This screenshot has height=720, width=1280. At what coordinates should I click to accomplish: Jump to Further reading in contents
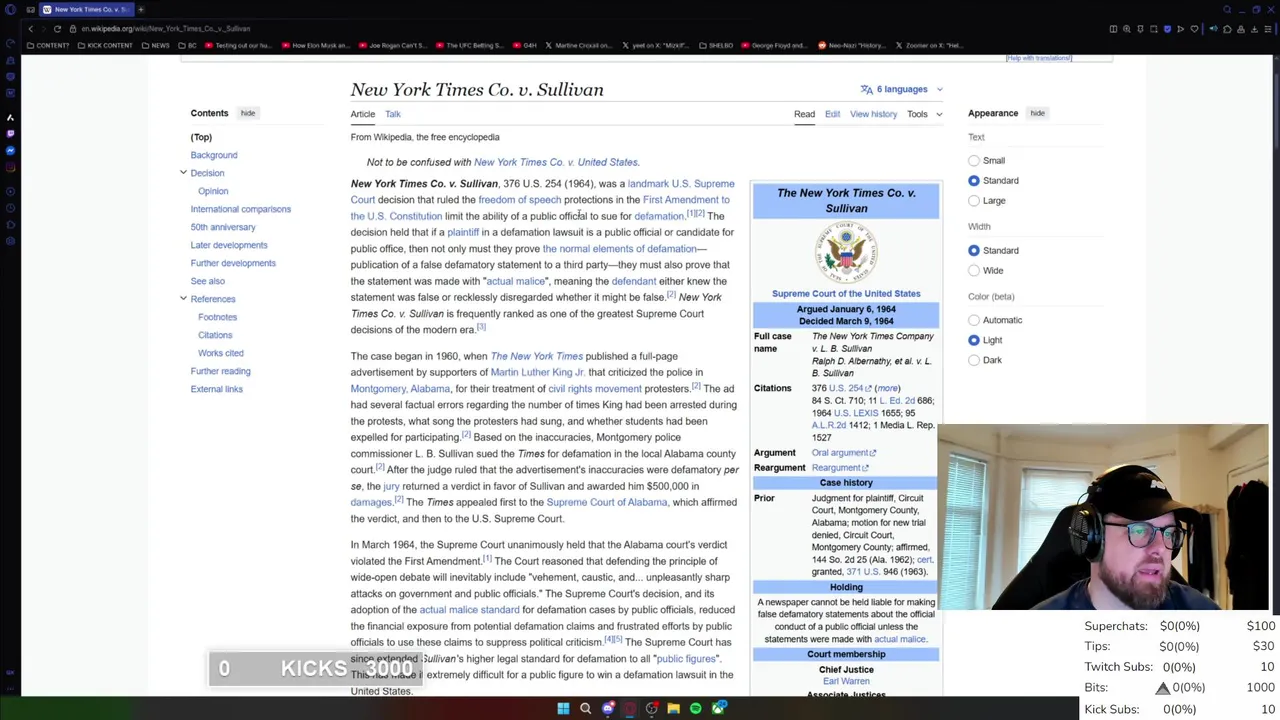coord(221,371)
